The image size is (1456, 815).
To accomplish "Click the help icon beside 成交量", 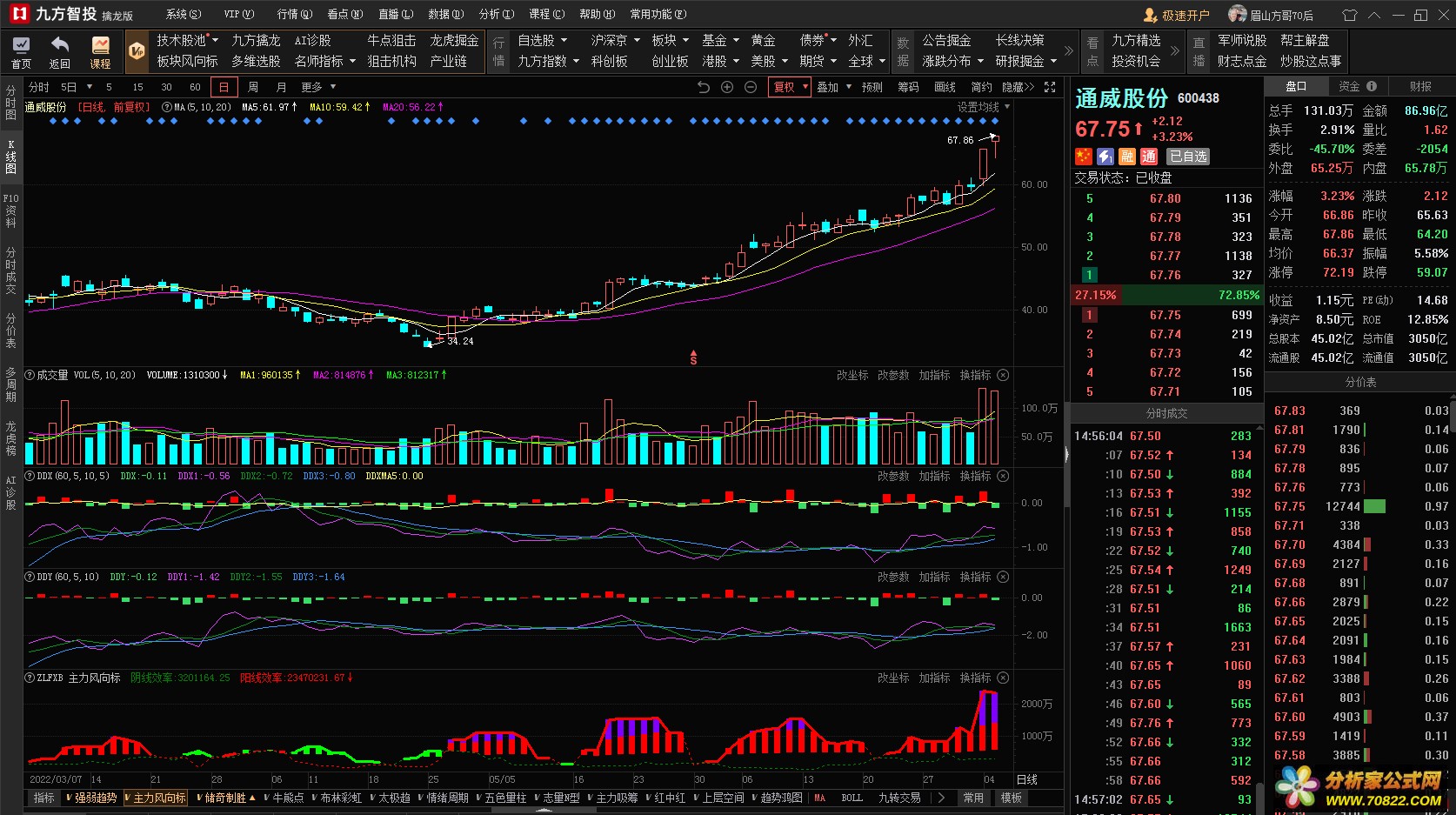I will click(x=30, y=375).
